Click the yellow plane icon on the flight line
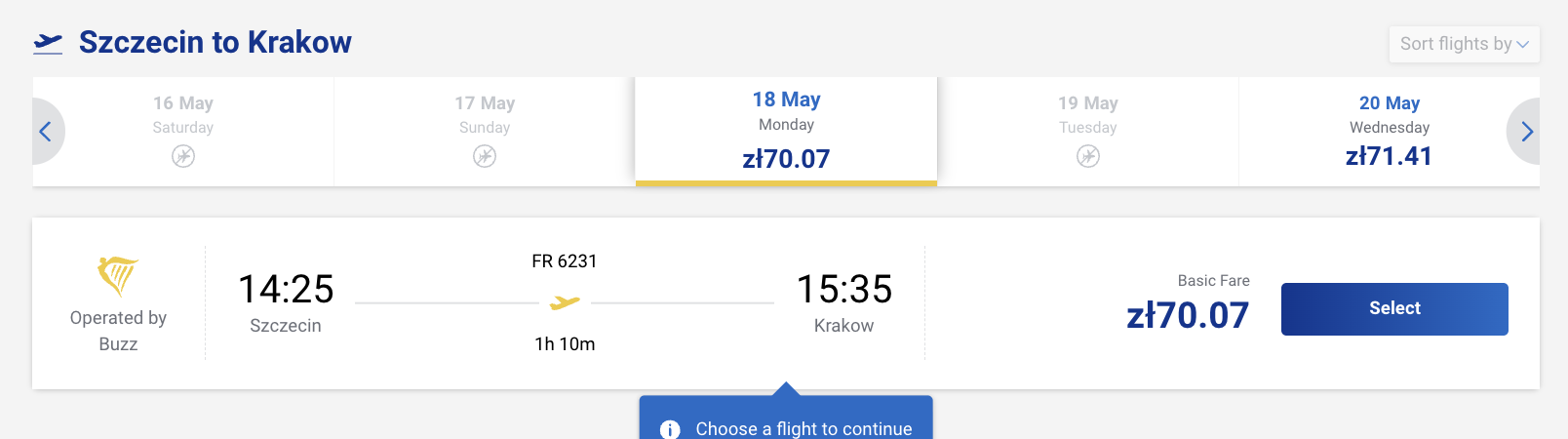The width and height of the screenshot is (1568, 439). (565, 303)
